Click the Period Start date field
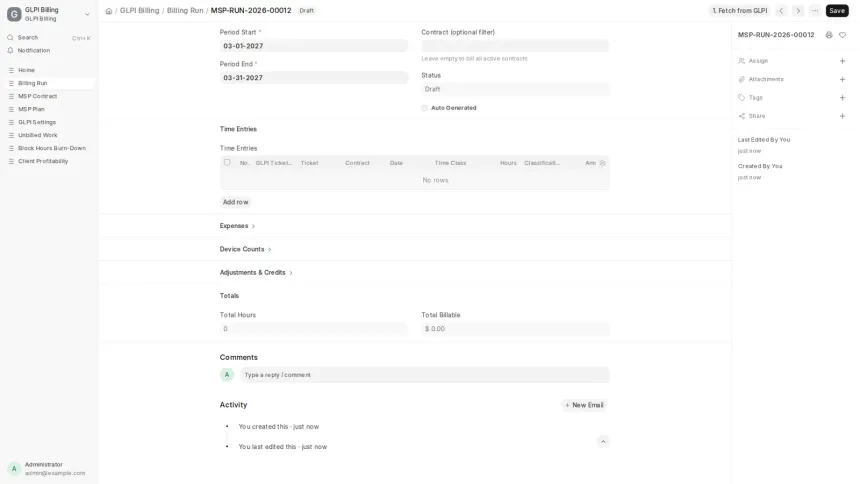860x484 pixels. 314,46
